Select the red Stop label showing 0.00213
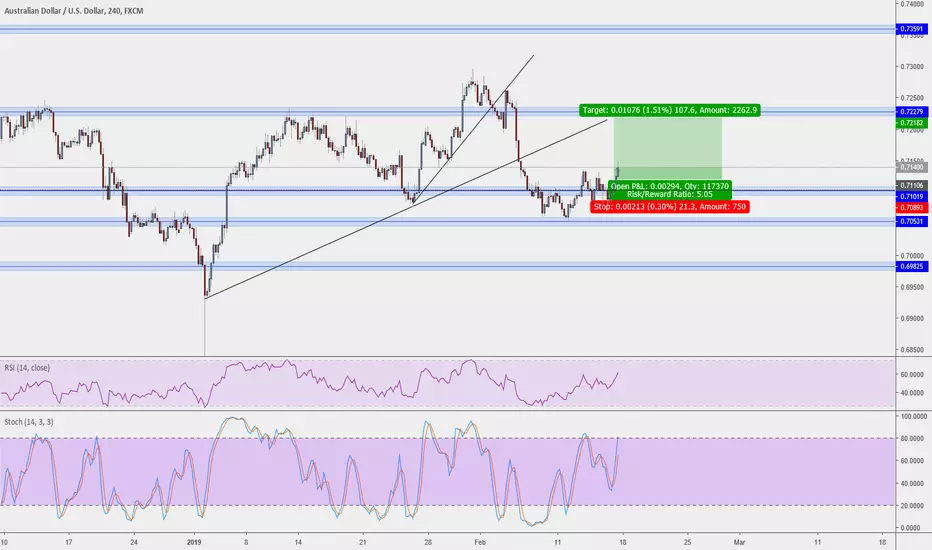The height and width of the screenshot is (550, 932). click(669, 207)
